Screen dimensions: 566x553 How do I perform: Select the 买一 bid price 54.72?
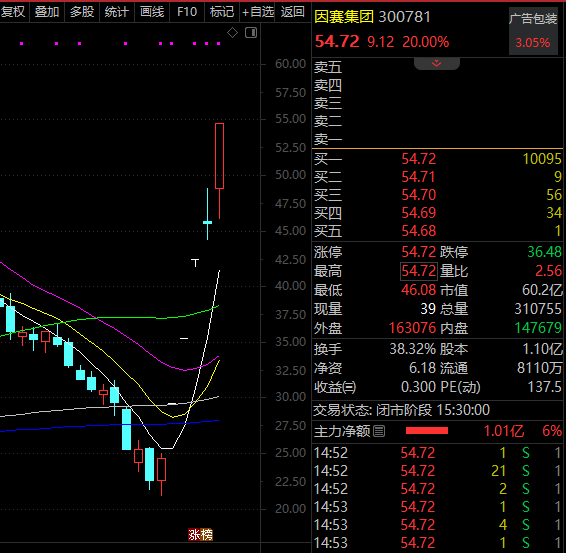point(419,159)
